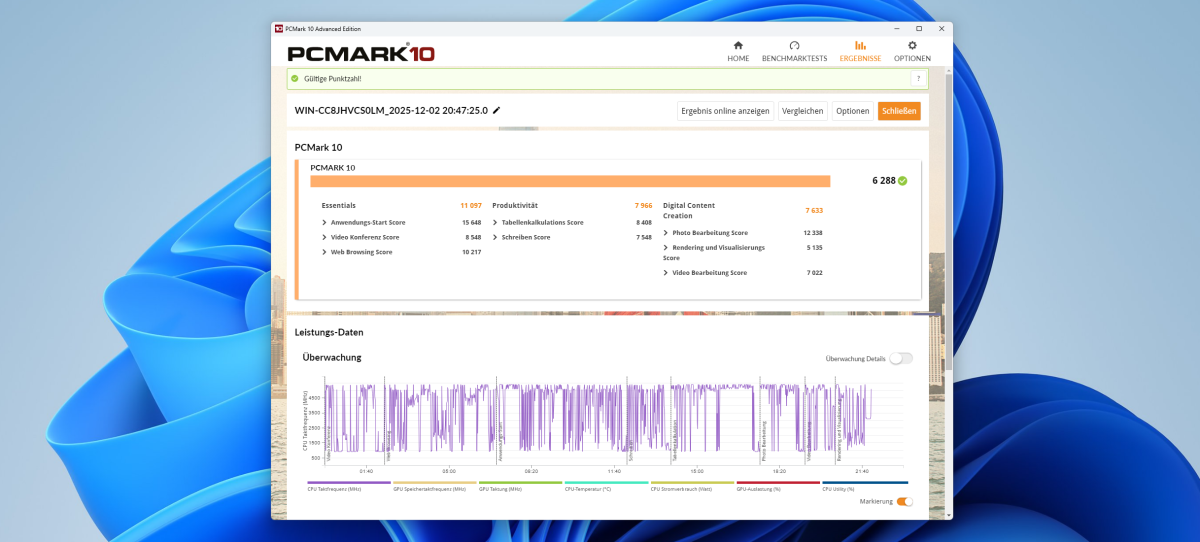Click the GPU Speichertaktfrequenz legend swatch
This screenshot has height=542, width=1200.
pos(434,483)
